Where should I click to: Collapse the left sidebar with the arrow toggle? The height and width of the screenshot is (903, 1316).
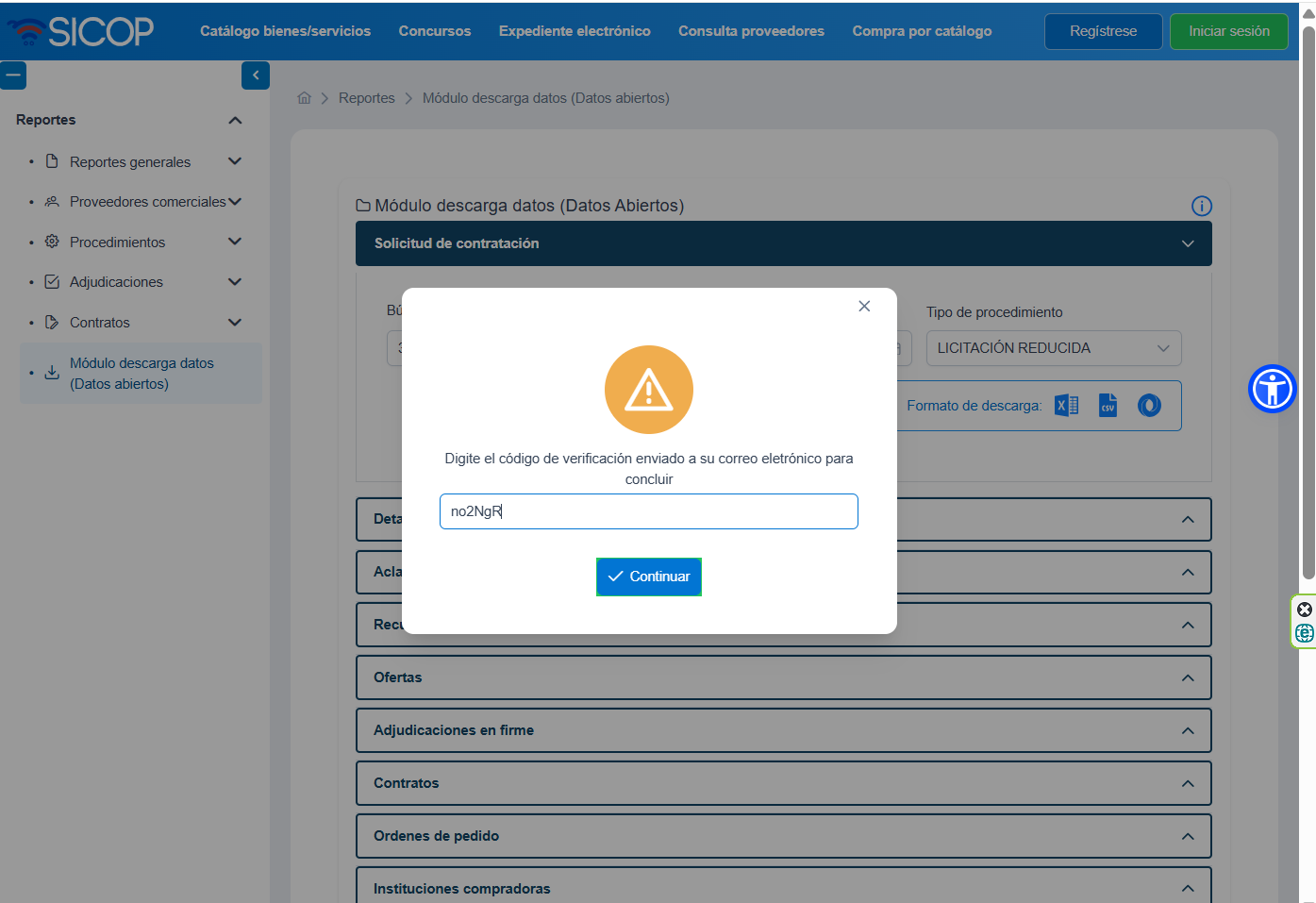[255, 75]
